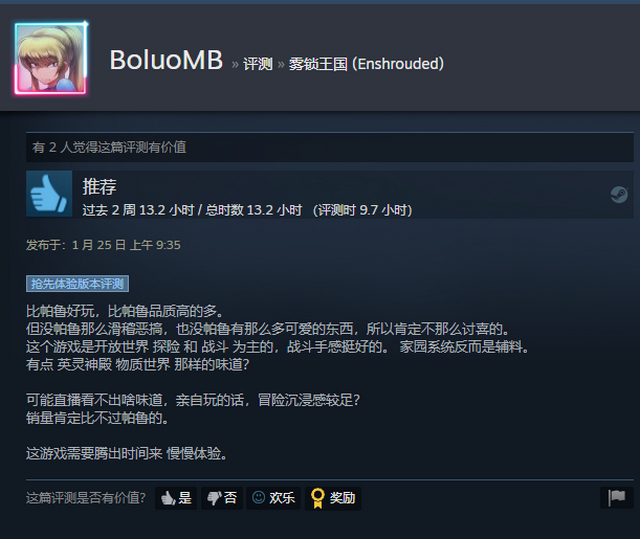Go to the 评测 breadcrumb link
The width and height of the screenshot is (640, 539).
(258, 64)
